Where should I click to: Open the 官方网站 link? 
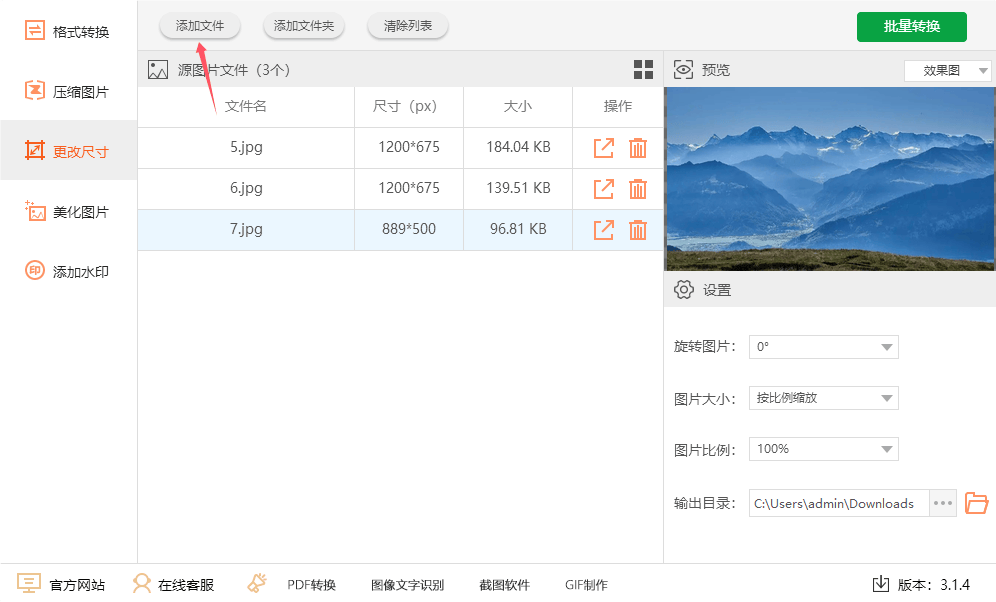click(x=62, y=585)
